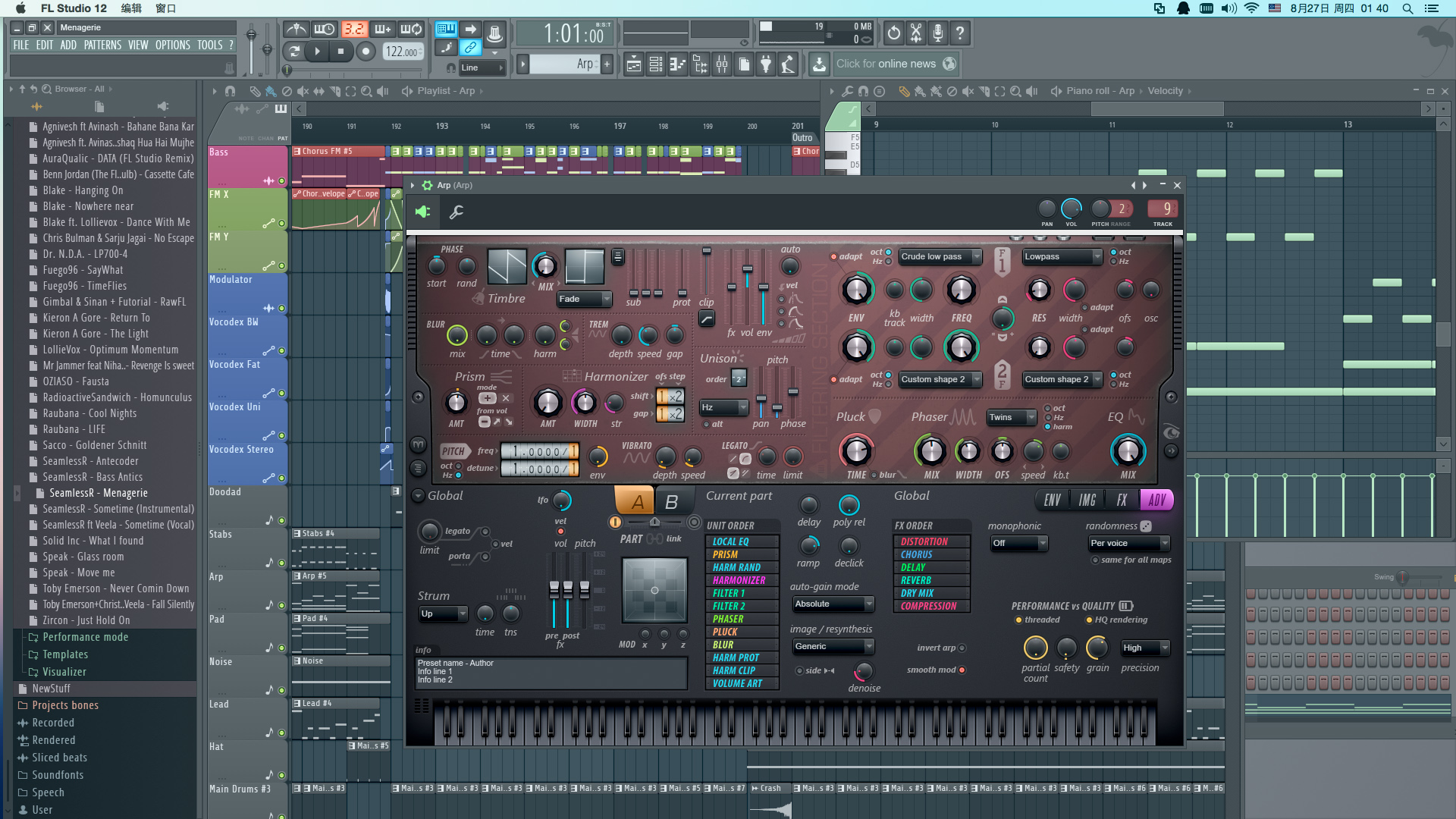Enable invert arp

tap(962, 648)
